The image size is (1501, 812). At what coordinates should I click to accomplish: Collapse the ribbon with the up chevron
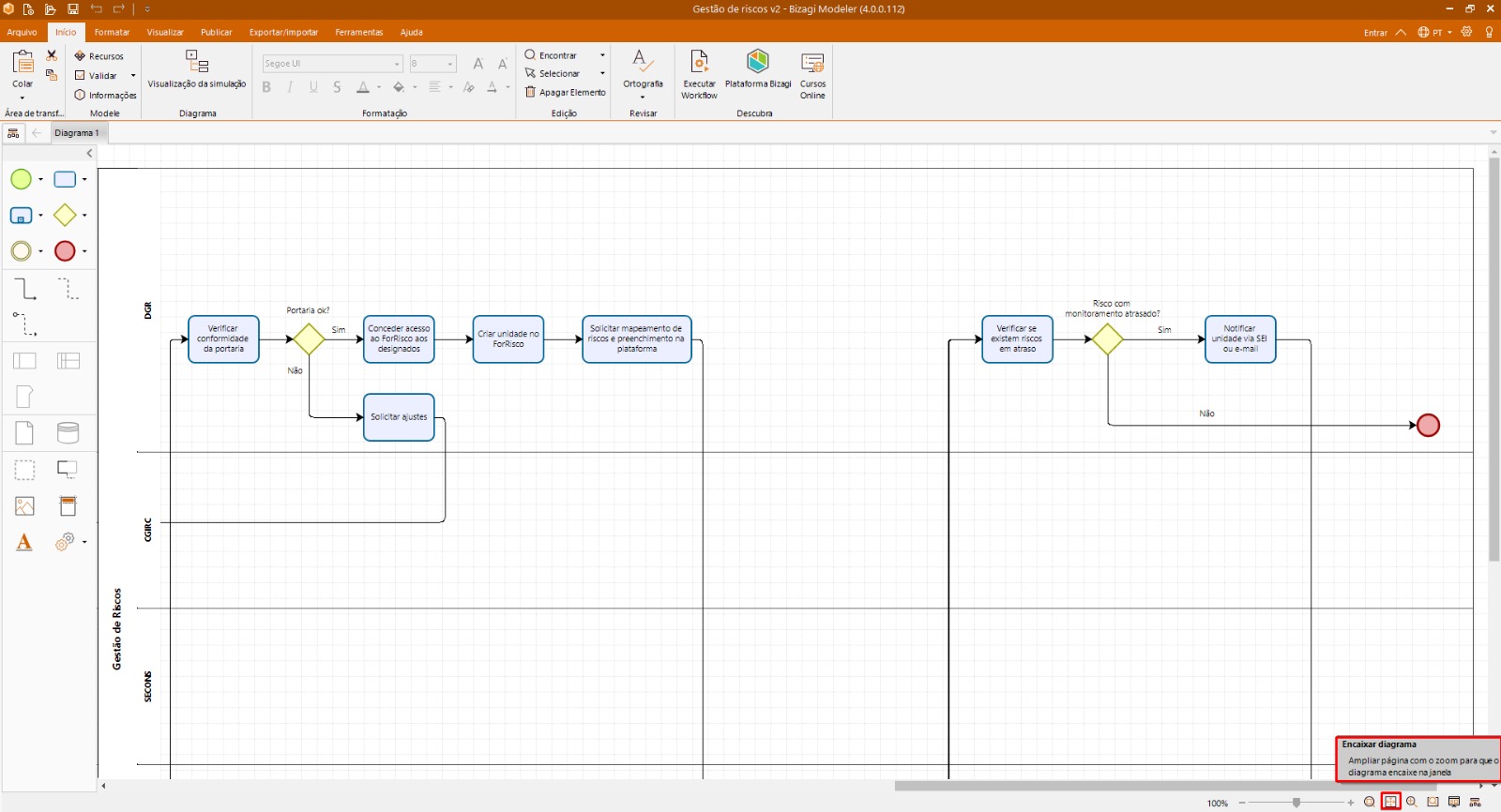1401,32
